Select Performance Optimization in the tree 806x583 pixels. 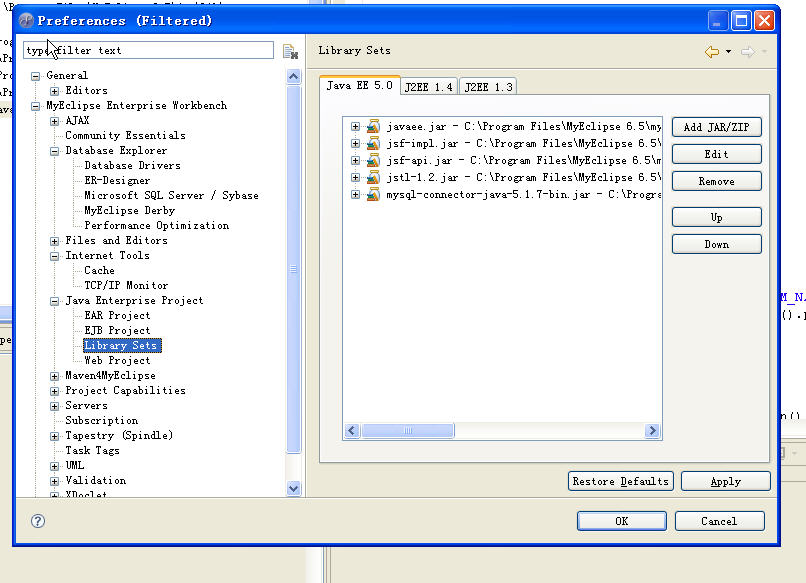(x=157, y=226)
